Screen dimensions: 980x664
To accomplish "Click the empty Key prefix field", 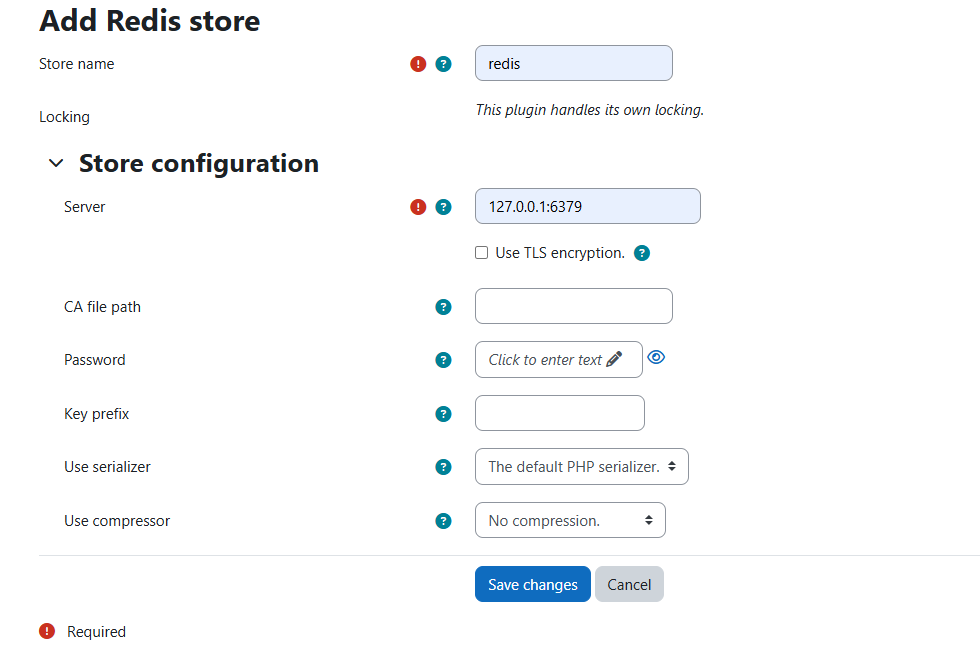I will (559, 413).
